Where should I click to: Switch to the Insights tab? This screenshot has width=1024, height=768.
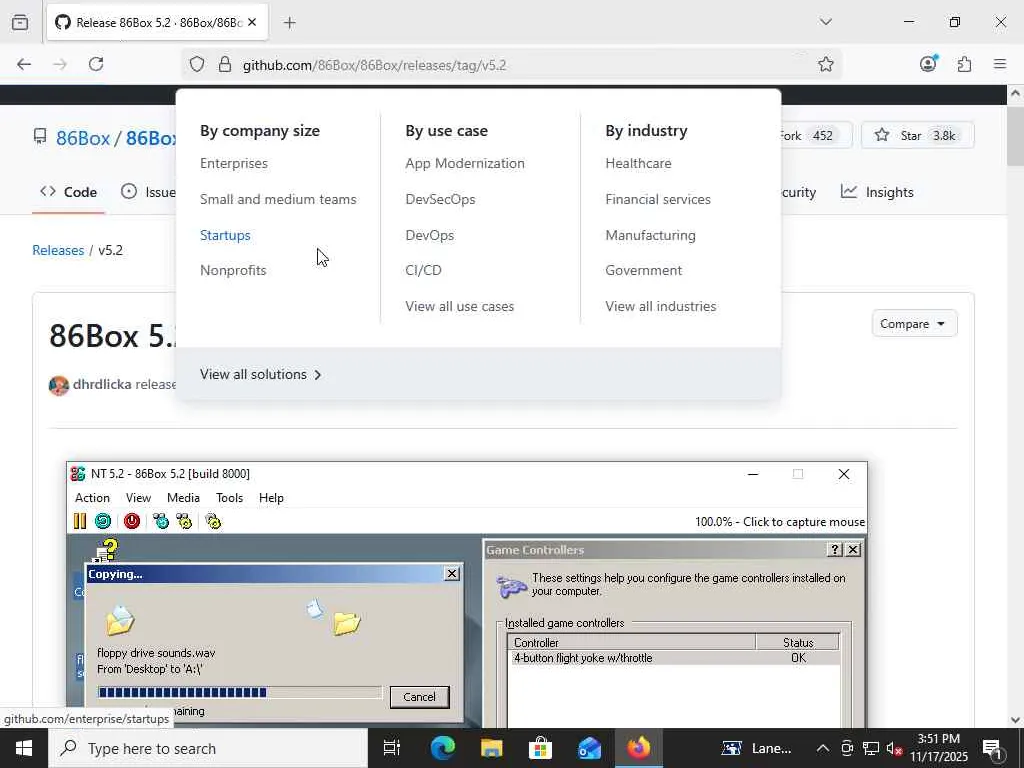877,192
